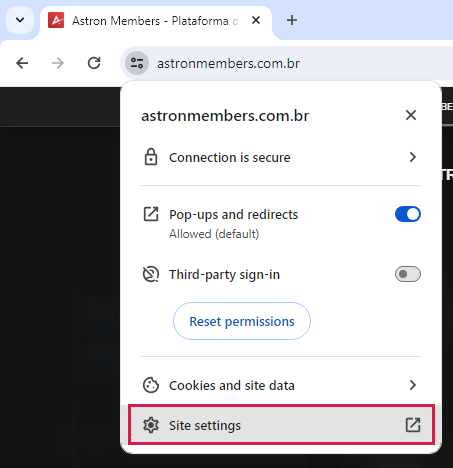Image resolution: width=453 pixels, height=468 pixels.
Task: Reload the current page
Action: (94, 63)
